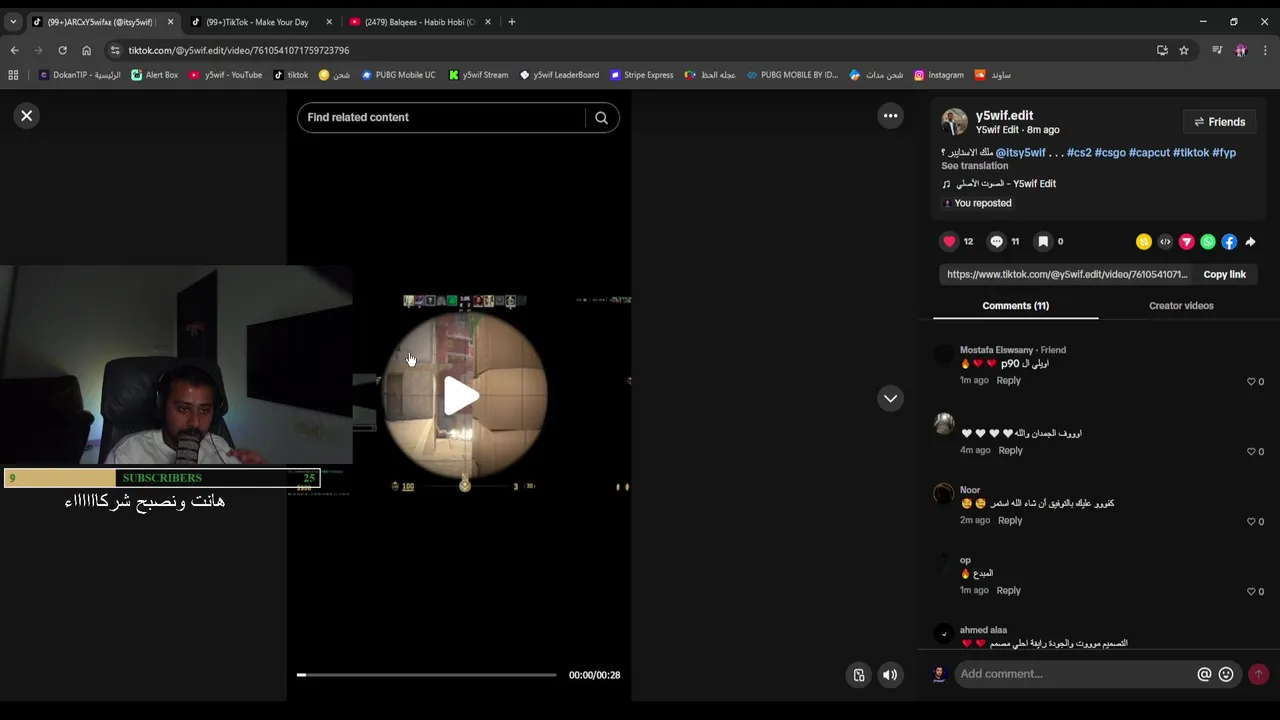This screenshot has height=720, width=1280.
Task: Click the Friends follow status button
Action: 1219,122
